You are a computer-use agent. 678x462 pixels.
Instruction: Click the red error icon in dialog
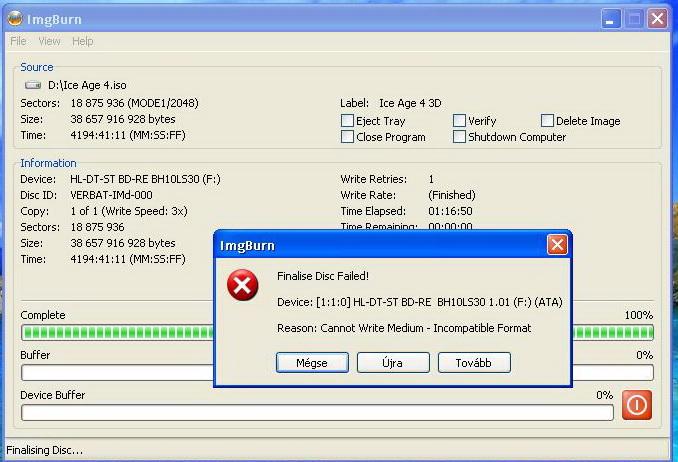click(243, 285)
